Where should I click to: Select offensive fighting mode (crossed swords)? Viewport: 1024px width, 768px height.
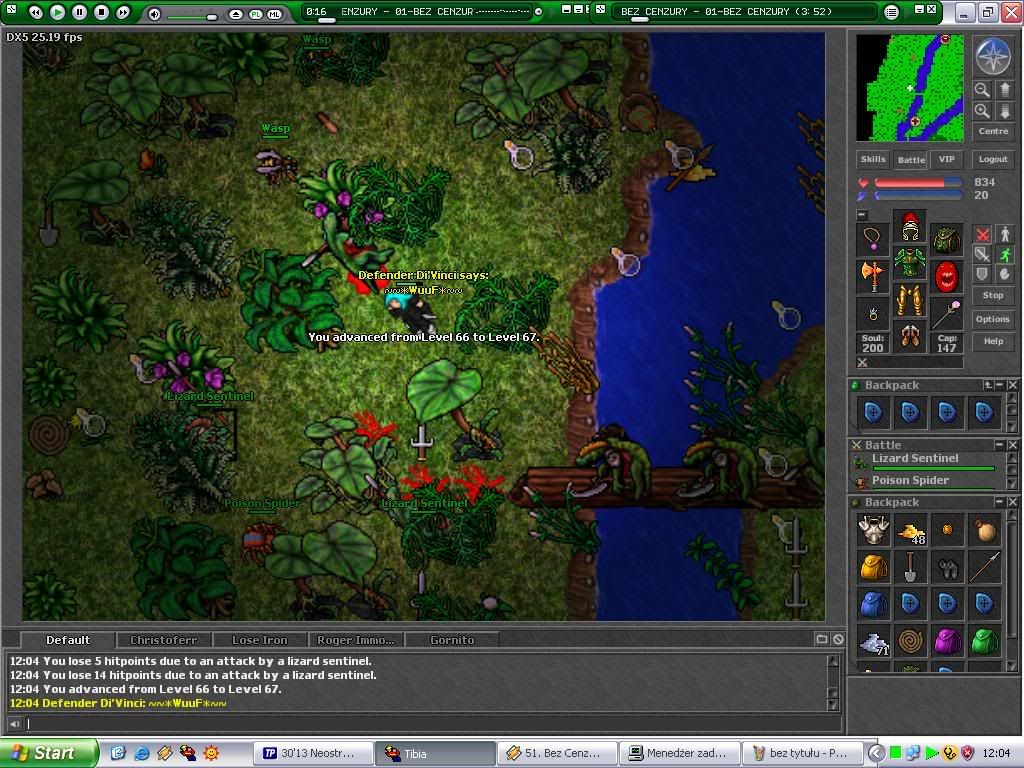coord(982,234)
